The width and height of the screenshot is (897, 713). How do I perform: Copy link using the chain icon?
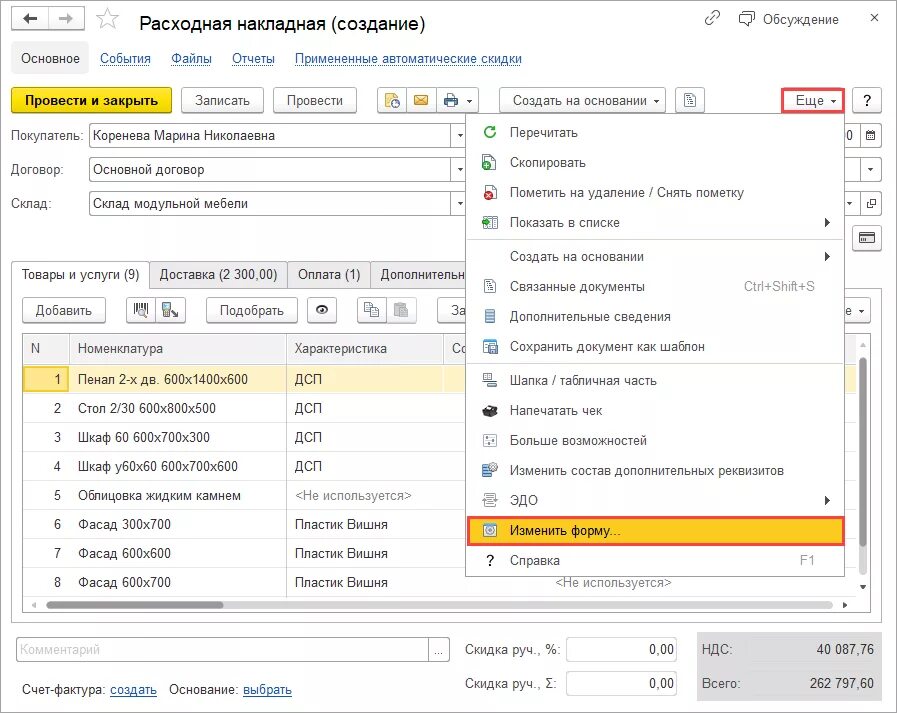(x=712, y=19)
